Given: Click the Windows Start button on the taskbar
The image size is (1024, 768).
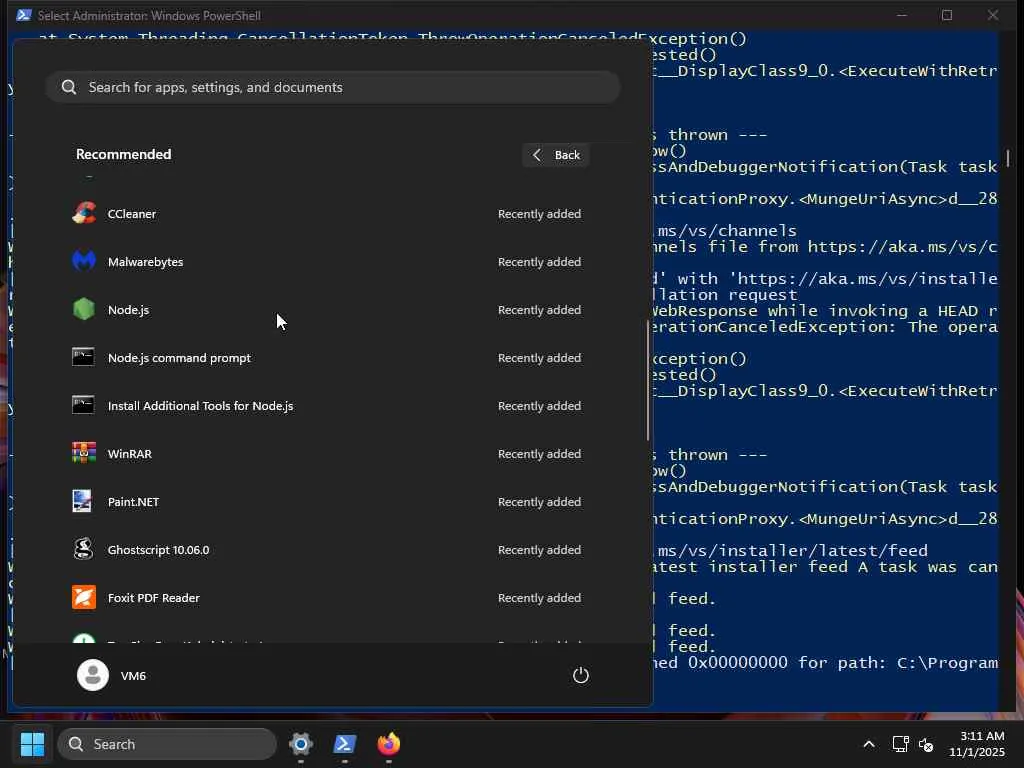Looking at the screenshot, I should coord(32,744).
